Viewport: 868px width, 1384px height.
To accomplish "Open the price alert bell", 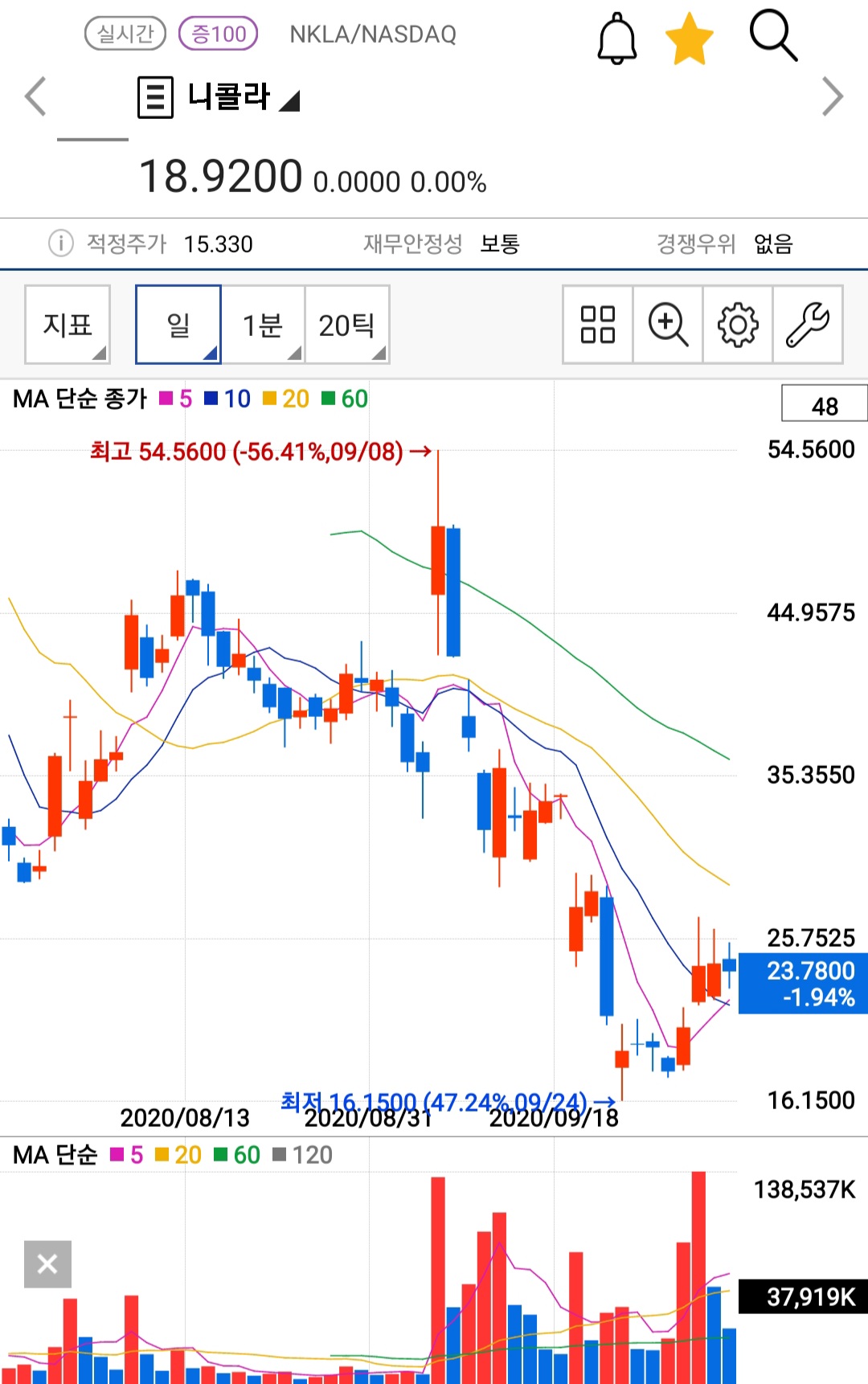I will tap(617, 38).
